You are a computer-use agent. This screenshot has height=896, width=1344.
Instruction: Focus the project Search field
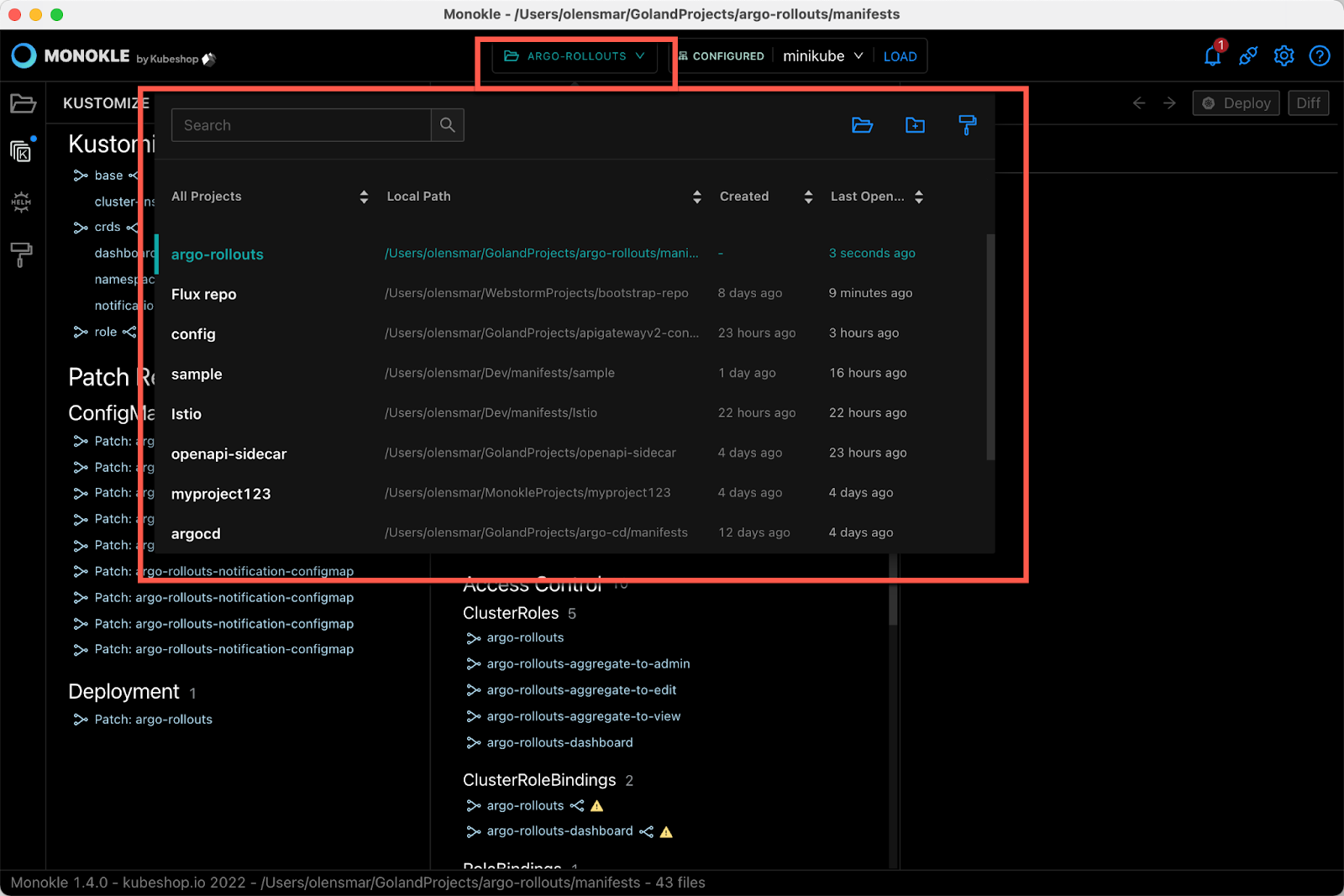[302, 125]
